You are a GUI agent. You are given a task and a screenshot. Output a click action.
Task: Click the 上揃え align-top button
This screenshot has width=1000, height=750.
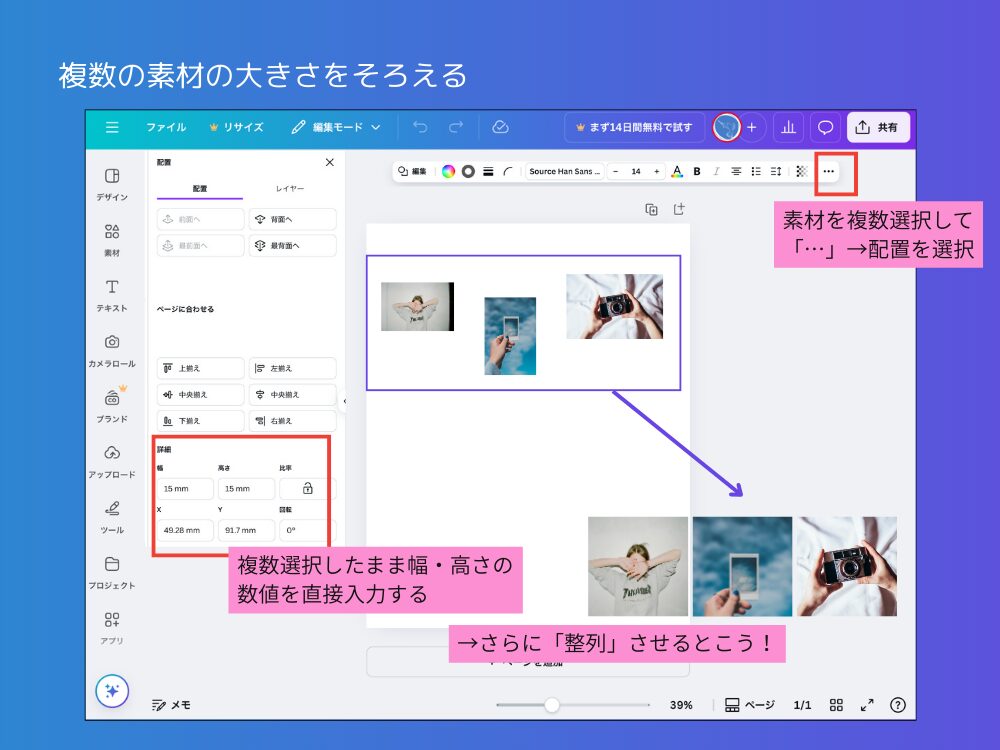[199, 368]
